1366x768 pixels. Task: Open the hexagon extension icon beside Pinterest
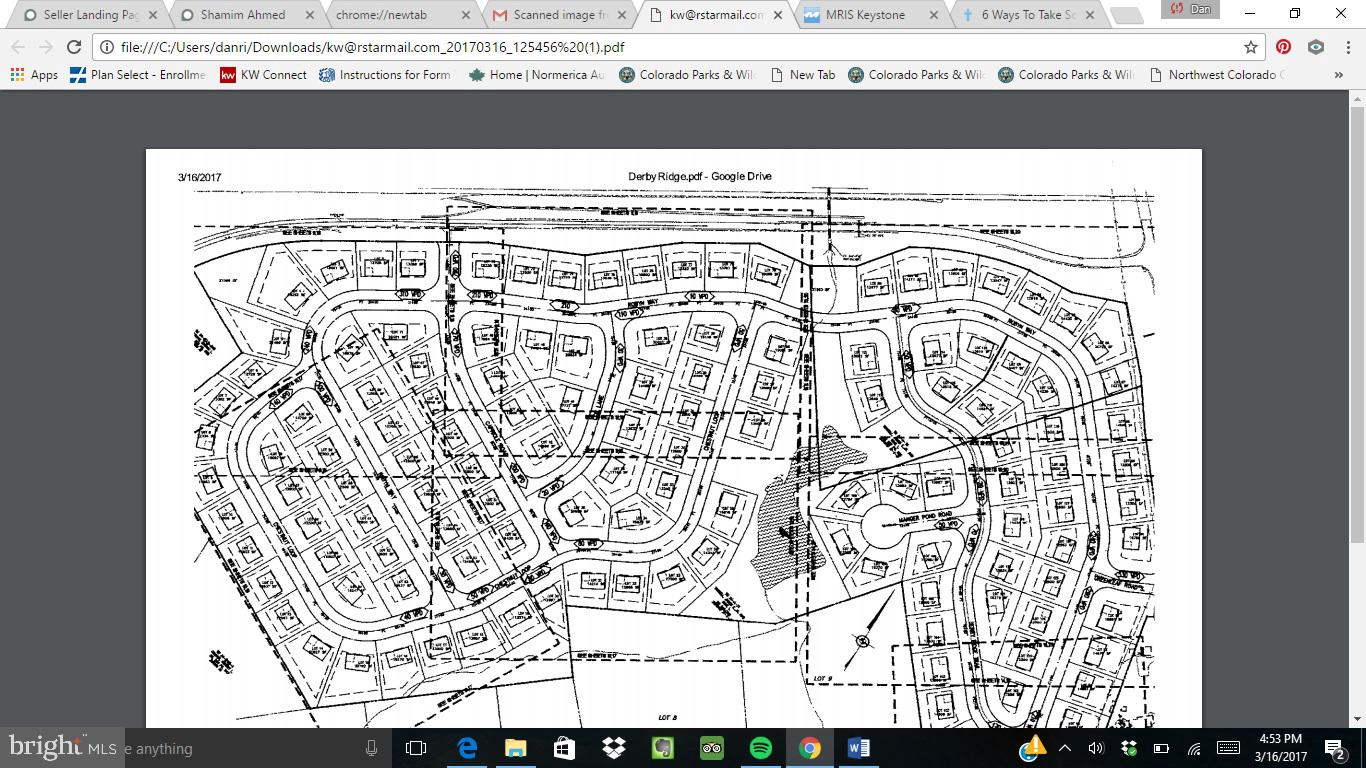click(1316, 47)
